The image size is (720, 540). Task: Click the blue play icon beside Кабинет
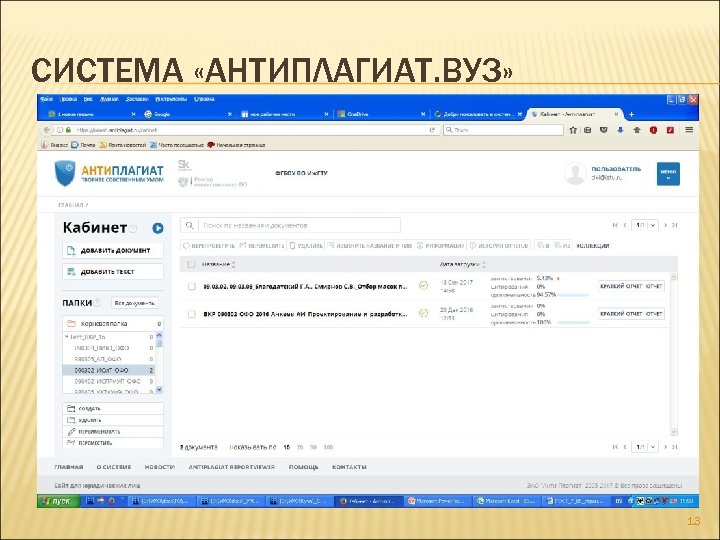click(x=158, y=228)
